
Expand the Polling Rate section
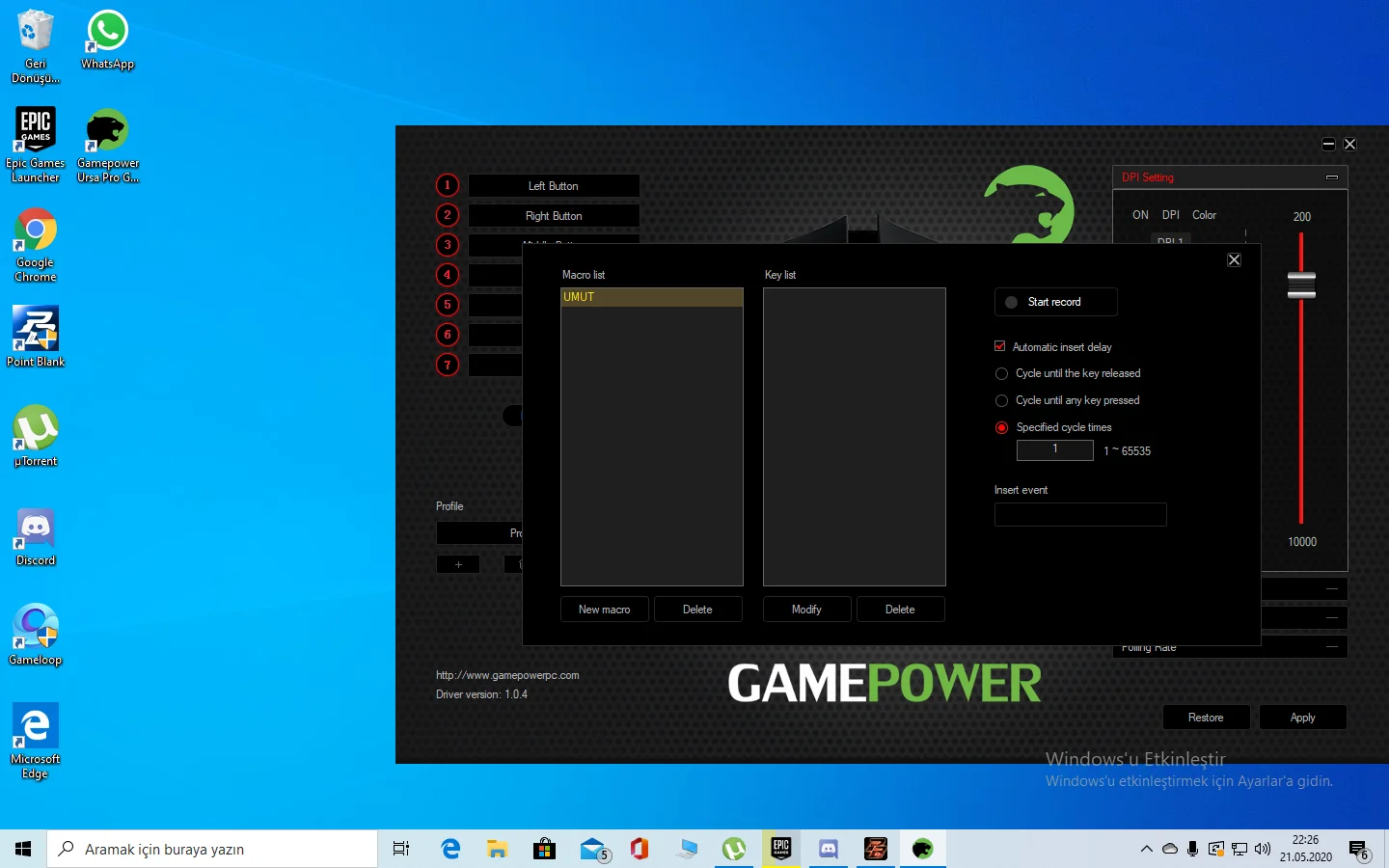[1331, 647]
